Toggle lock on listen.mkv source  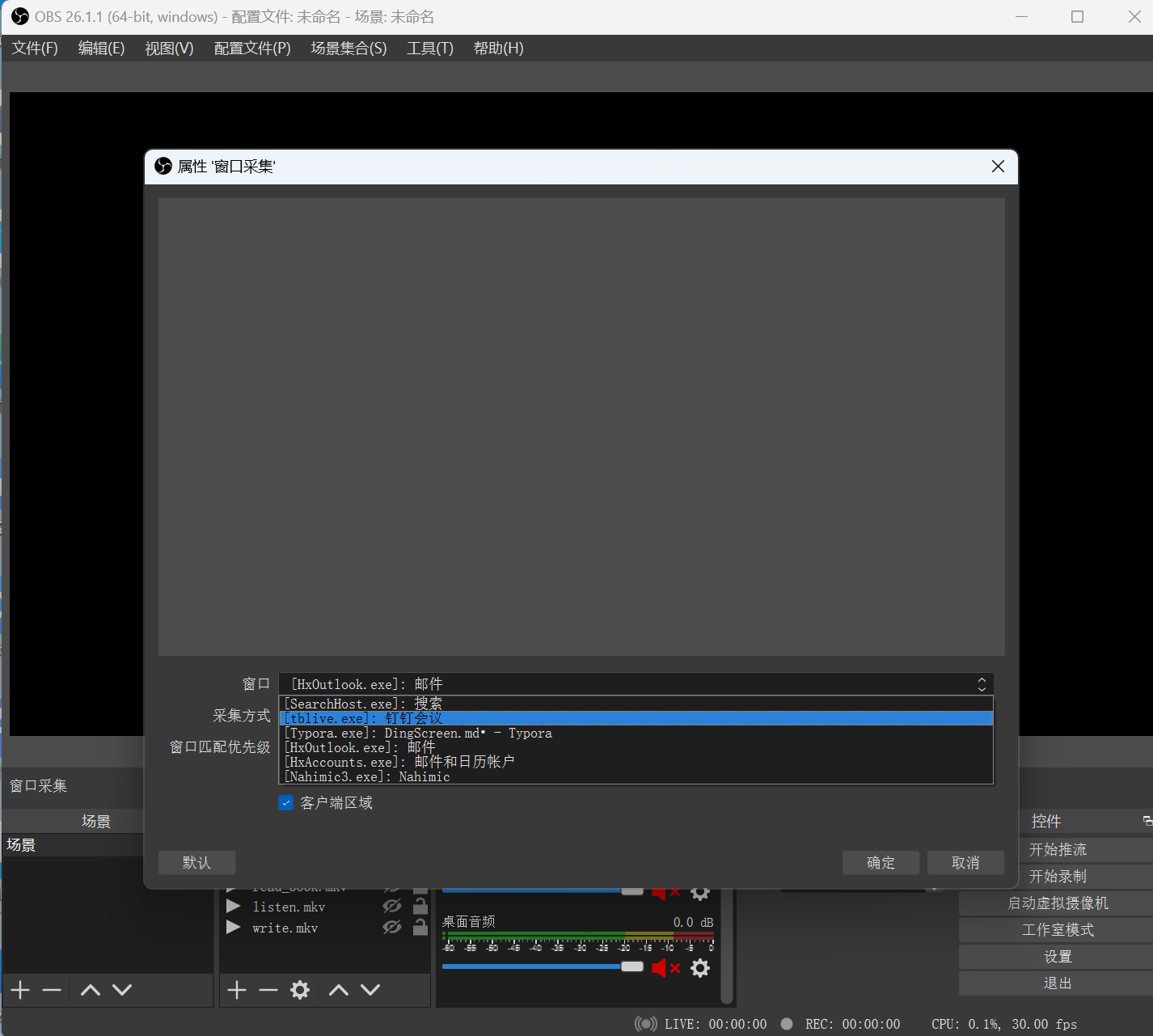pos(420,906)
